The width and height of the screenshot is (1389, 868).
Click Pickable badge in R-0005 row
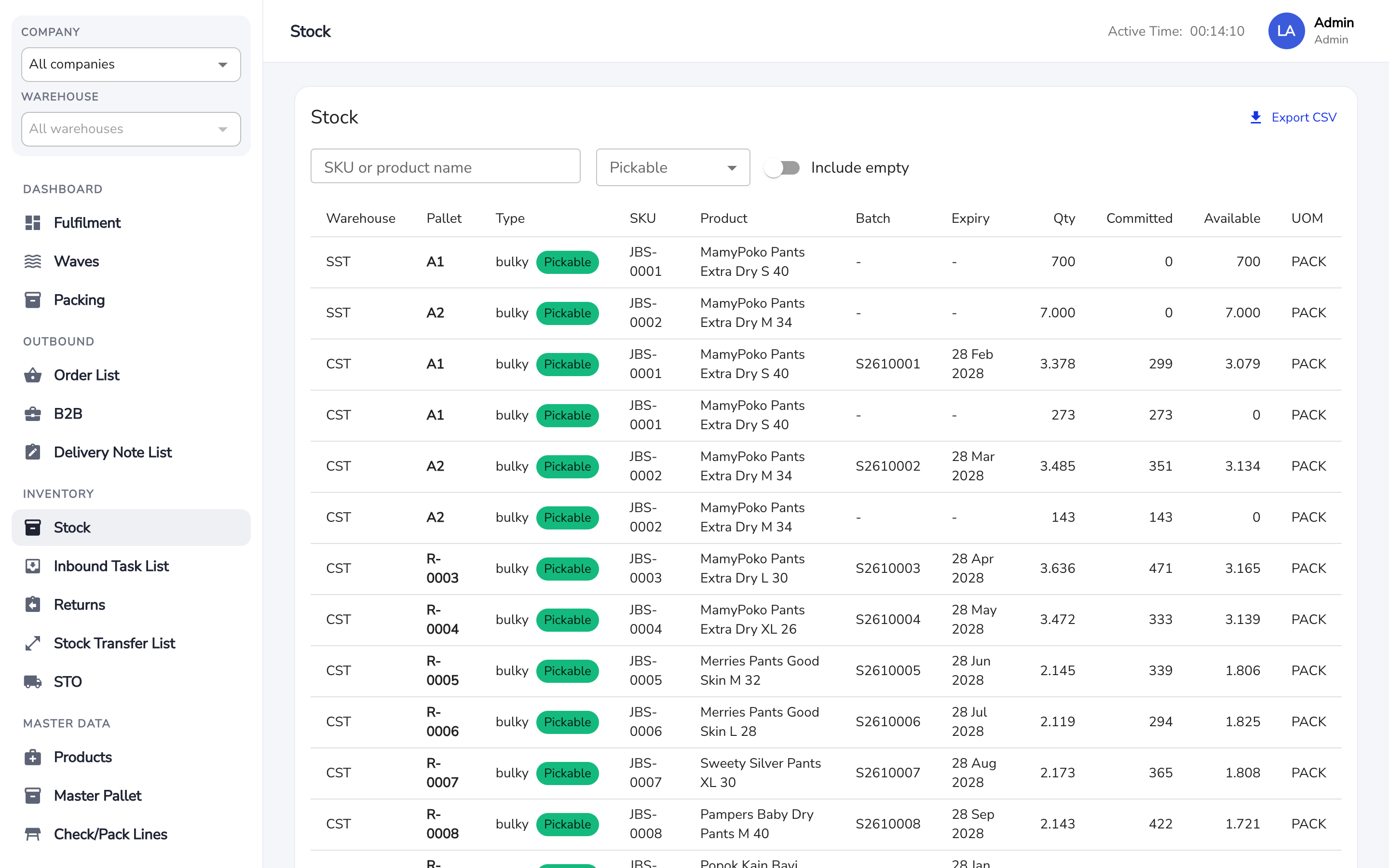click(567, 671)
